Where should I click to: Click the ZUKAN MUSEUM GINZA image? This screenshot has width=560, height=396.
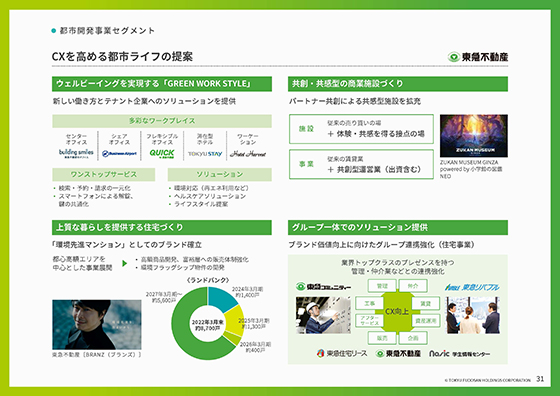point(474,136)
